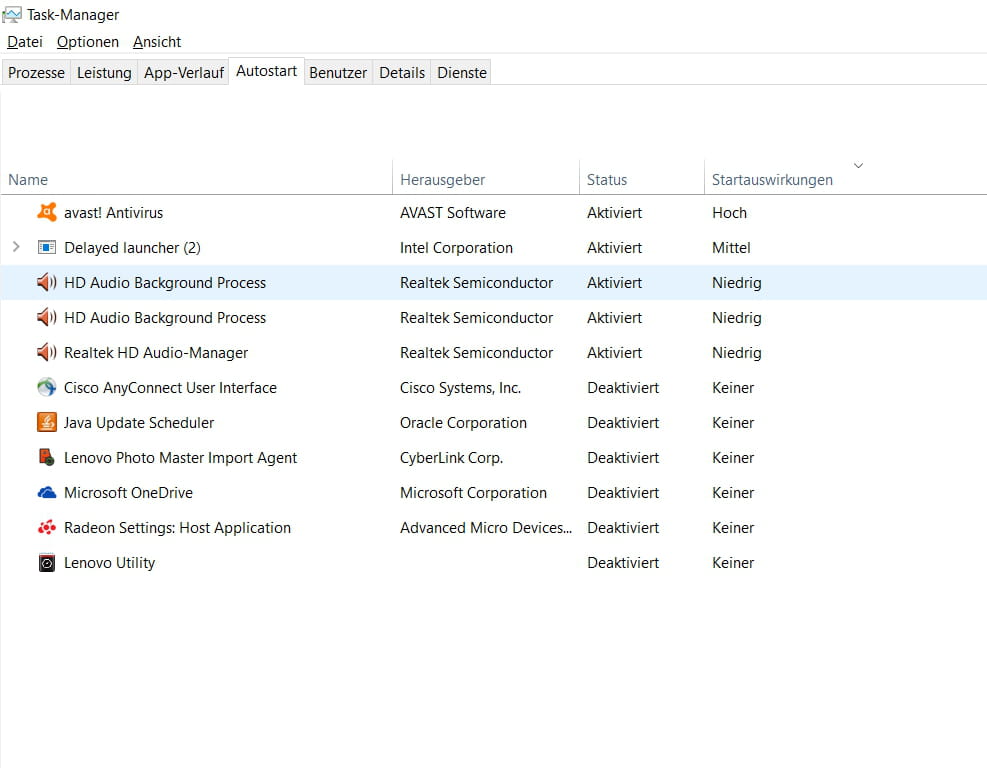Click Deaktiviert status of Lenovo Utility

[623, 563]
